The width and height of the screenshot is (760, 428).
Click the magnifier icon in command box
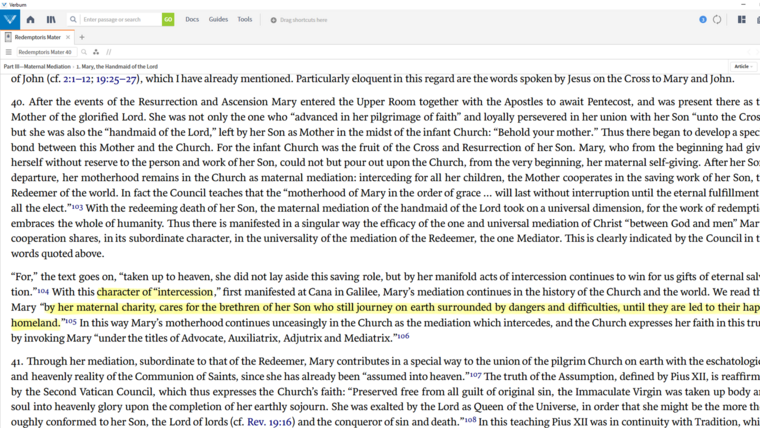[73, 20]
